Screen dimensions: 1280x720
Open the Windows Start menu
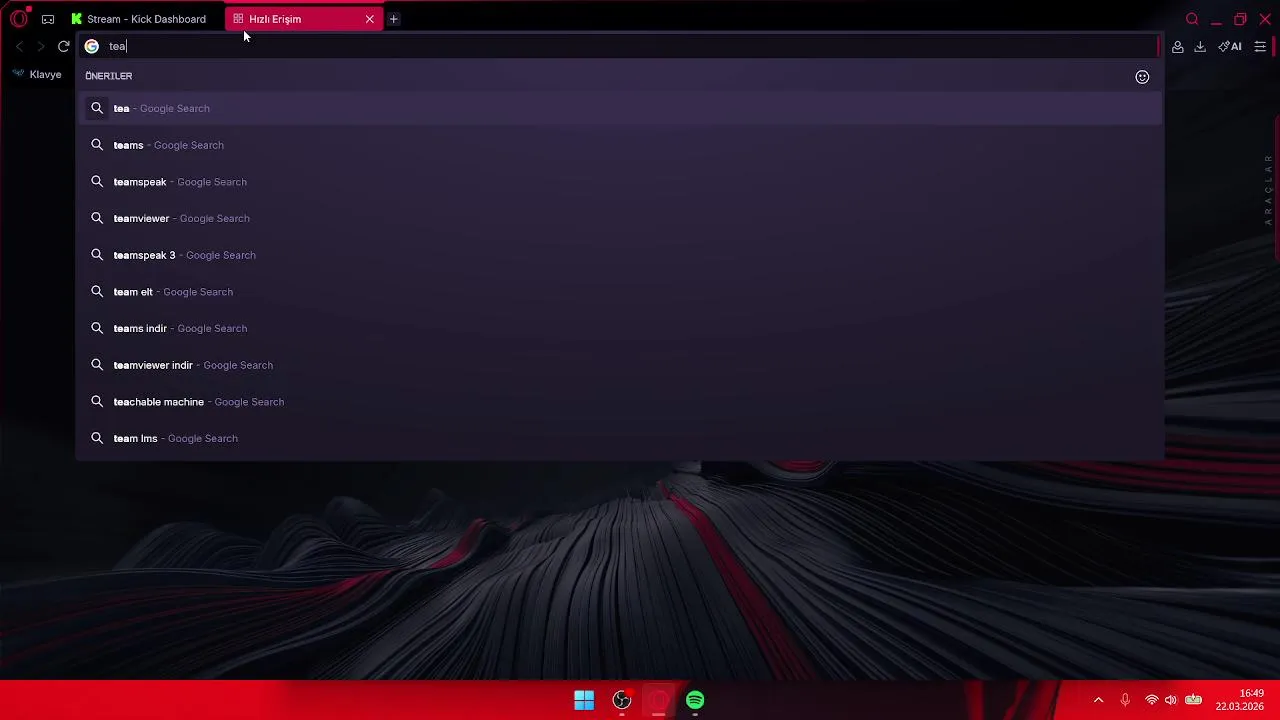584,700
